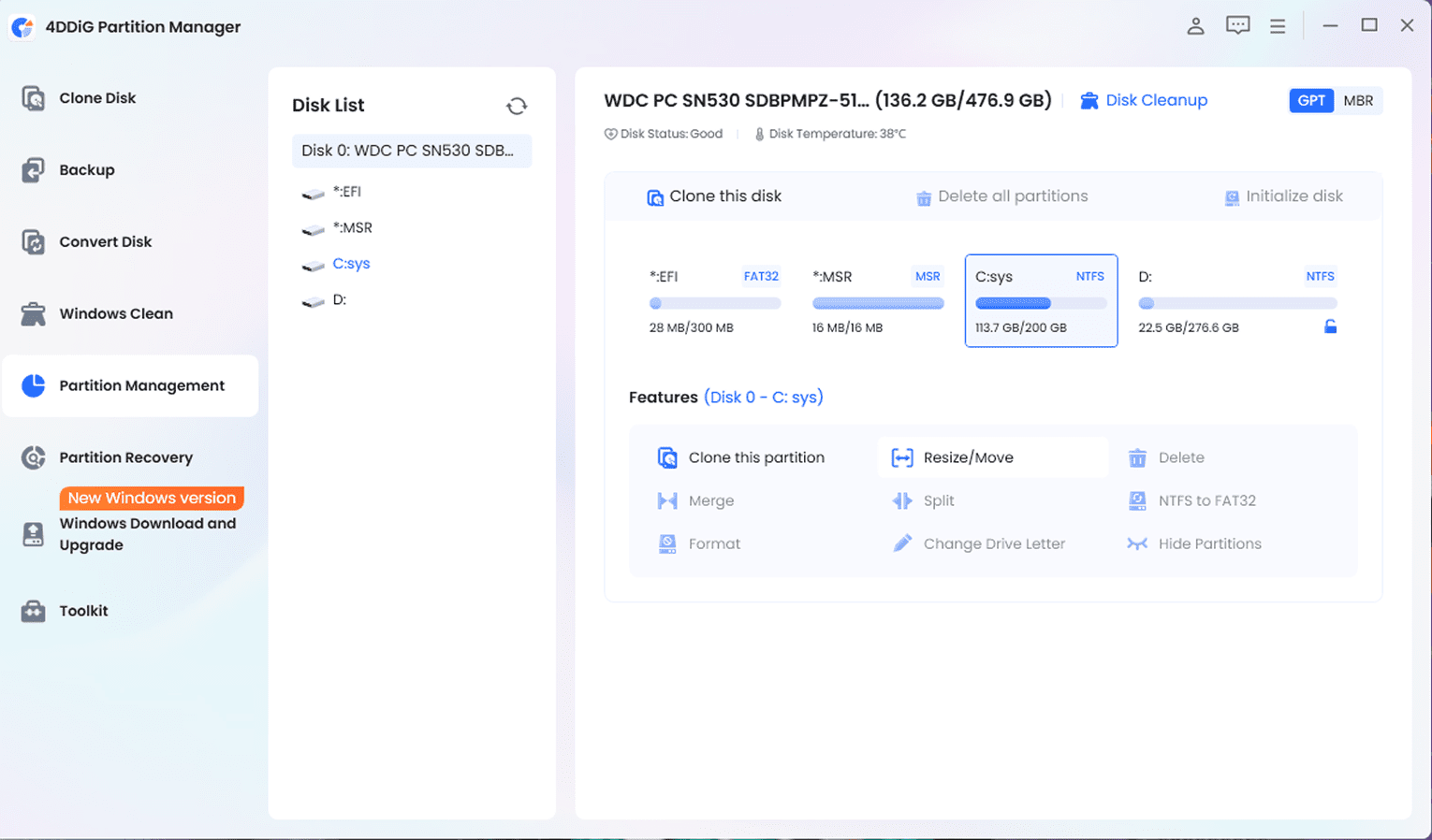Click Initialize disk
Image resolution: width=1432 pixels, height=840 pixels.
point(1283,196)
